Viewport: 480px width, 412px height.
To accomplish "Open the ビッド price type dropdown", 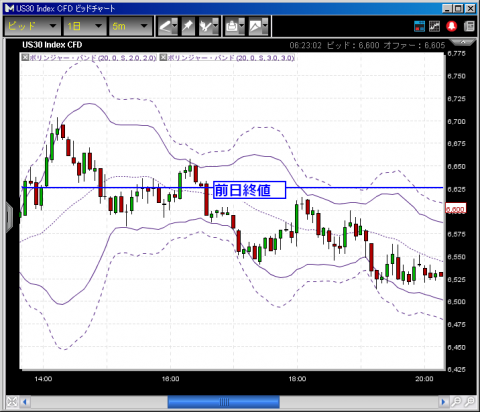I will [32, 26].
